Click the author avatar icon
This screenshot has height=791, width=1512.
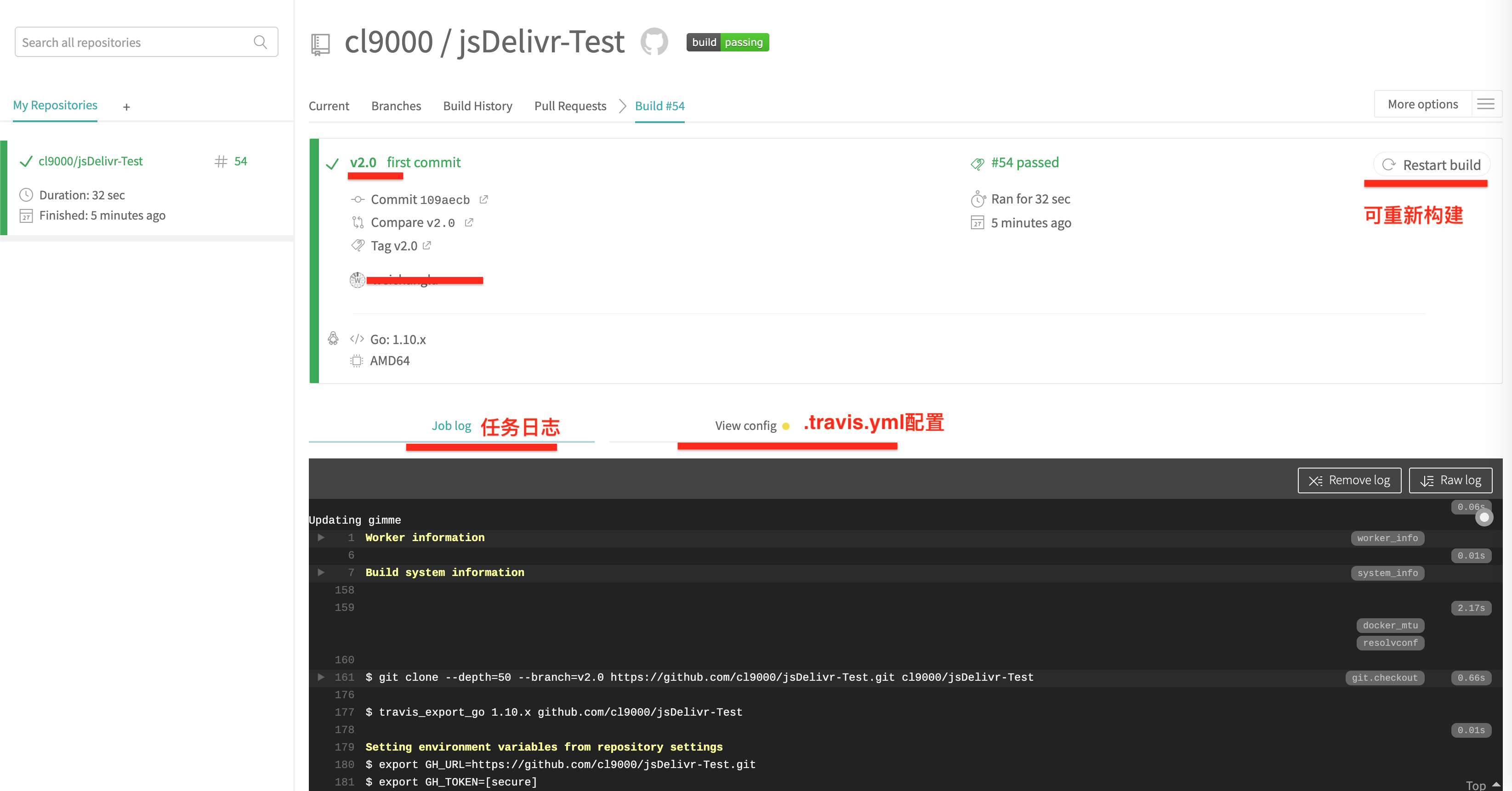(357, 280)
